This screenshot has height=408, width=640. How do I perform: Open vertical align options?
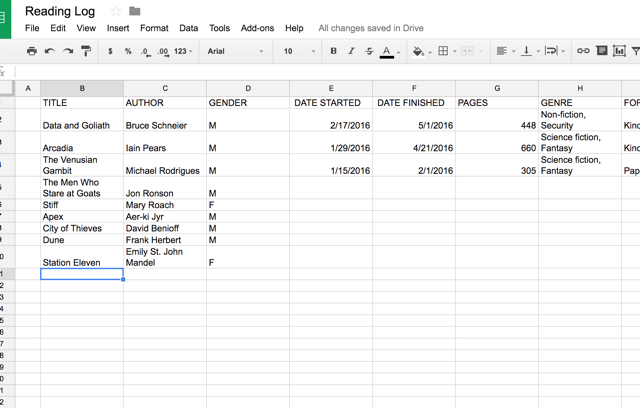pyautogui.click(x=530, y=51)
